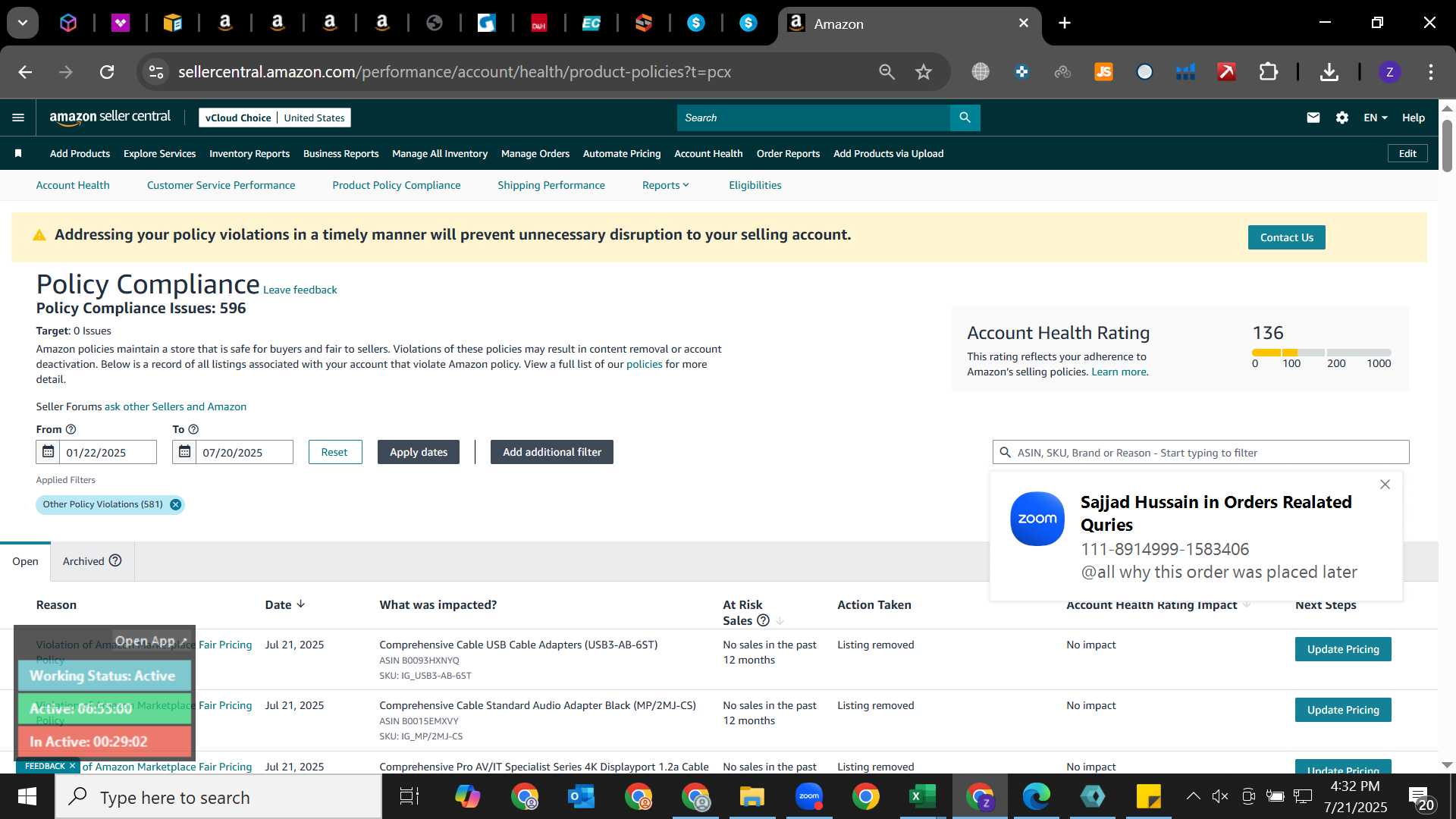Click the site information icon in address bar
The image size is (1456, 819).
click(155, 72)
